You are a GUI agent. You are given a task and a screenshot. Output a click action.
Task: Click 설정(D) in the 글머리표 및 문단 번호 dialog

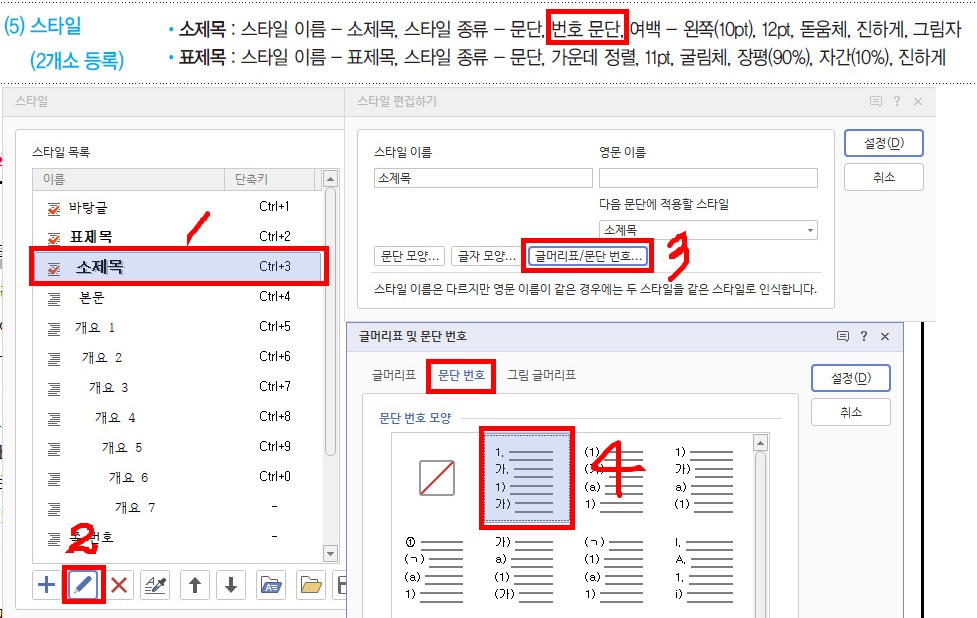pos(851,378)
